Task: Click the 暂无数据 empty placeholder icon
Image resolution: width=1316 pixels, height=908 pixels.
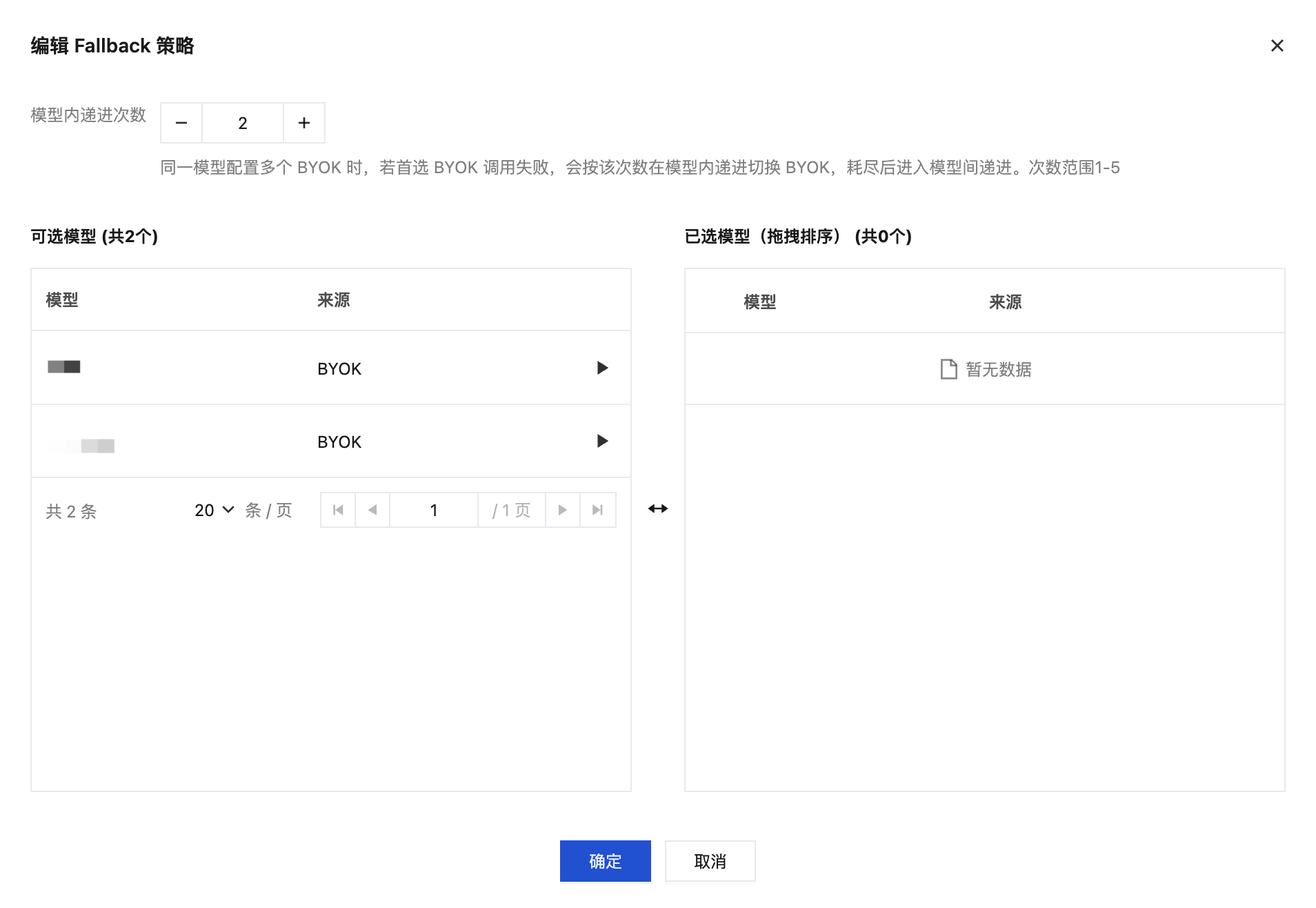Action: [949, 369]
